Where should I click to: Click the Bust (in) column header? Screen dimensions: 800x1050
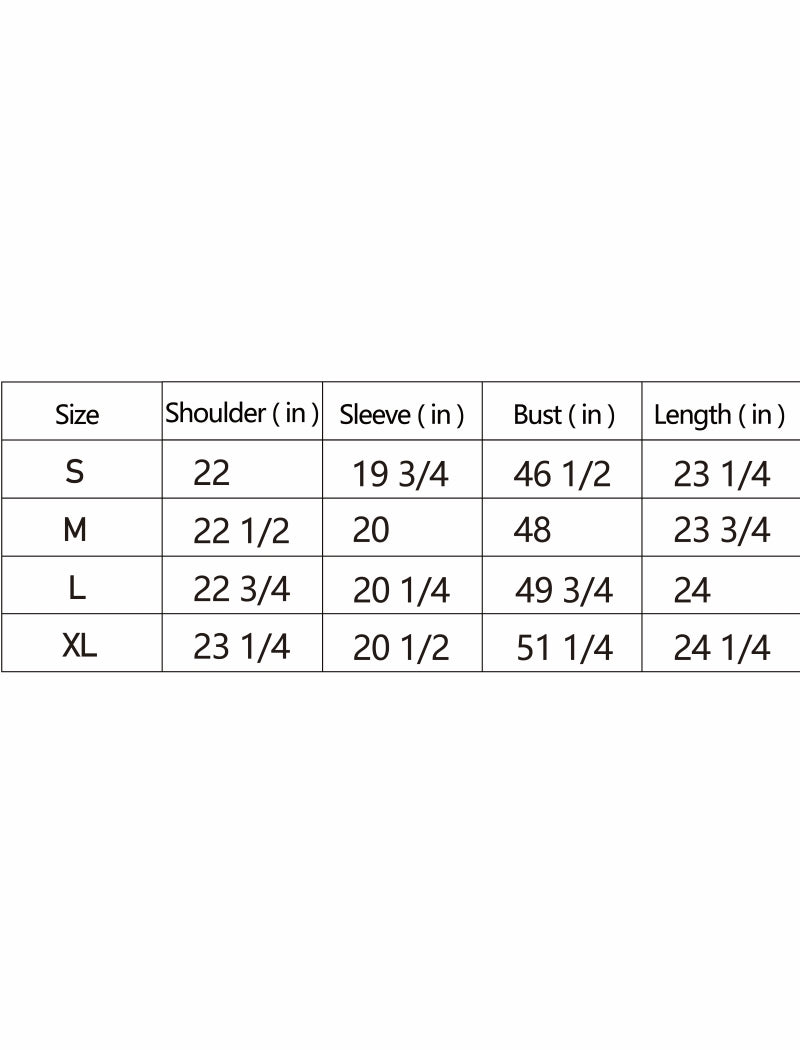[563, 415]
